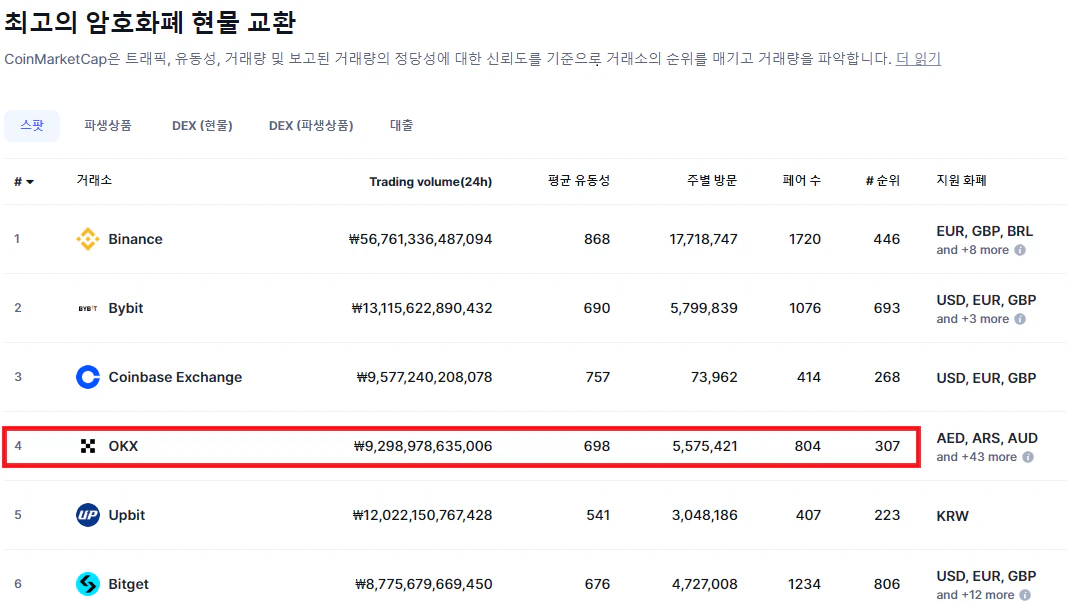Click Binance volume ₩56,761,336,487,094

[x=421, y=239]
